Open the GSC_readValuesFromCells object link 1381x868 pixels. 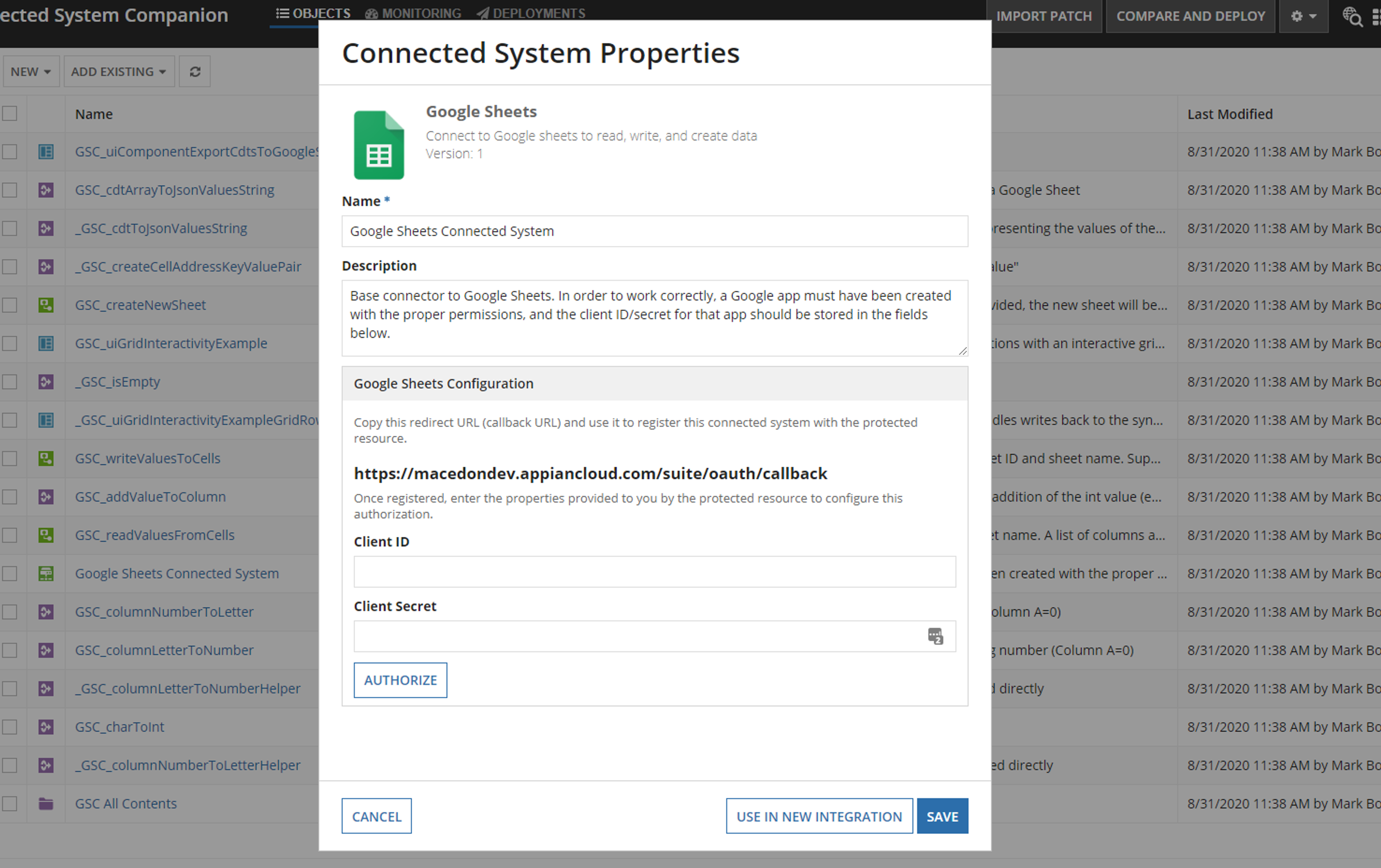[x=155, y=535]
